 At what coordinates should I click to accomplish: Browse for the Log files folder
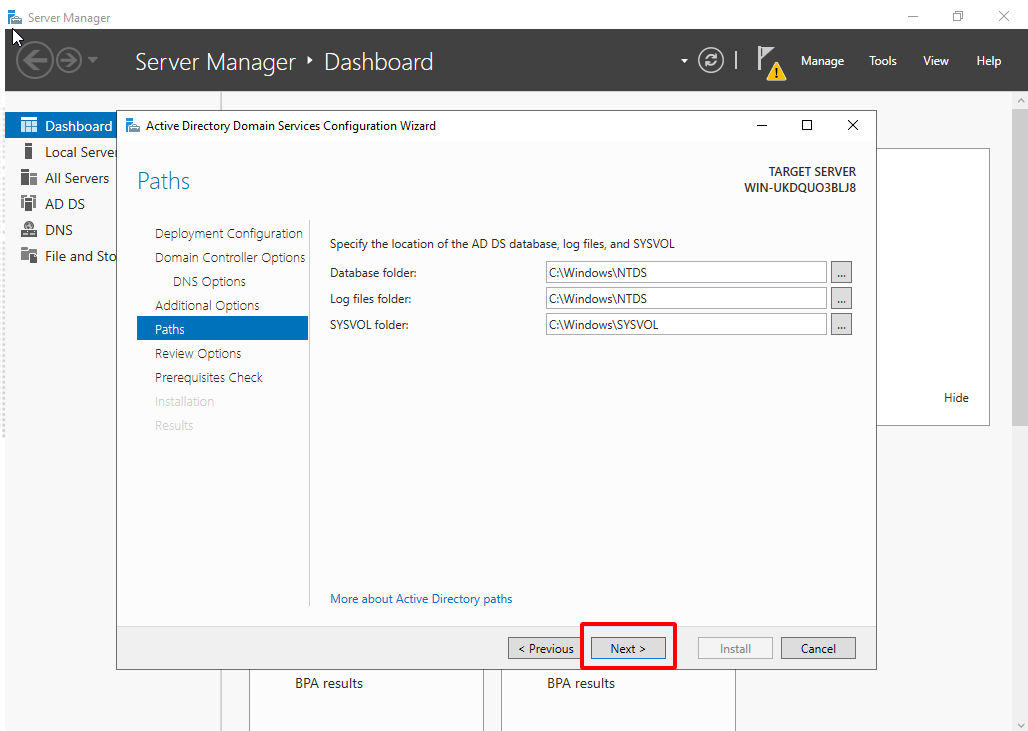click(x=841, y=298)
